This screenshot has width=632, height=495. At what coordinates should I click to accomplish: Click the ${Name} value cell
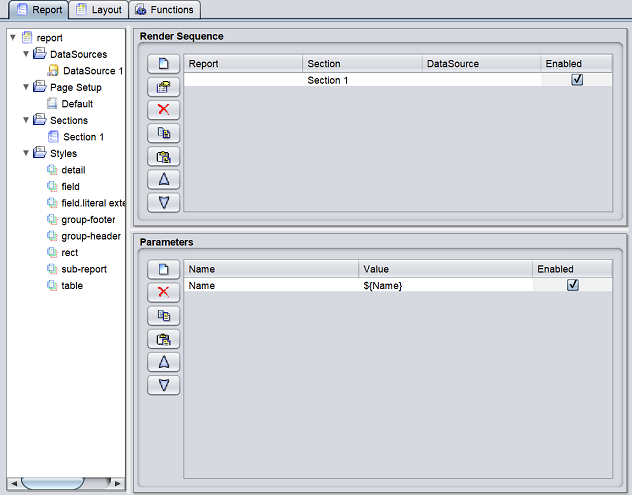point(445,285)
